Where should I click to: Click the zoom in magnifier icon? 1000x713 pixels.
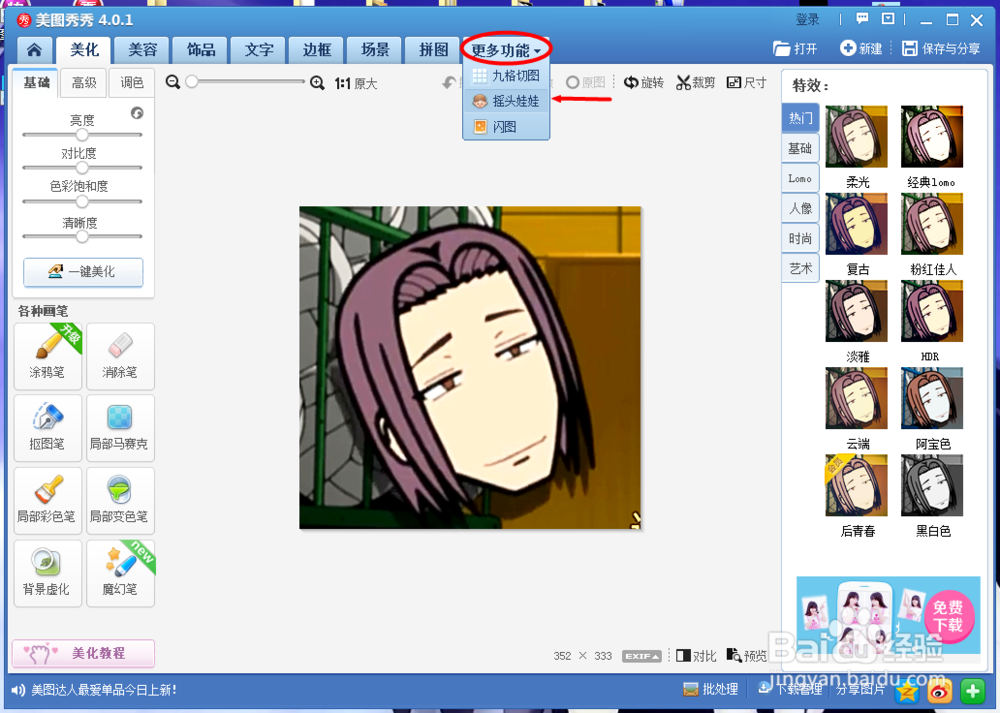pyautogui.click(x=317, y=82)
